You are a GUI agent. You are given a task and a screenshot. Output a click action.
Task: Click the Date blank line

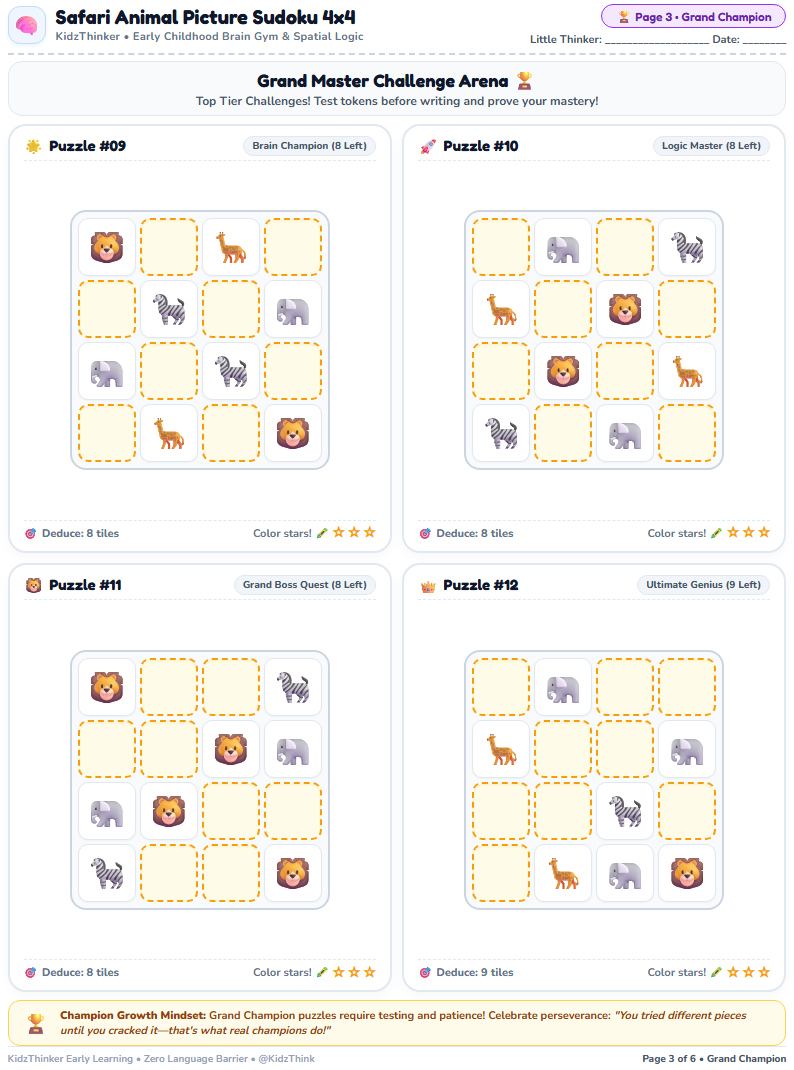(764, 40)
